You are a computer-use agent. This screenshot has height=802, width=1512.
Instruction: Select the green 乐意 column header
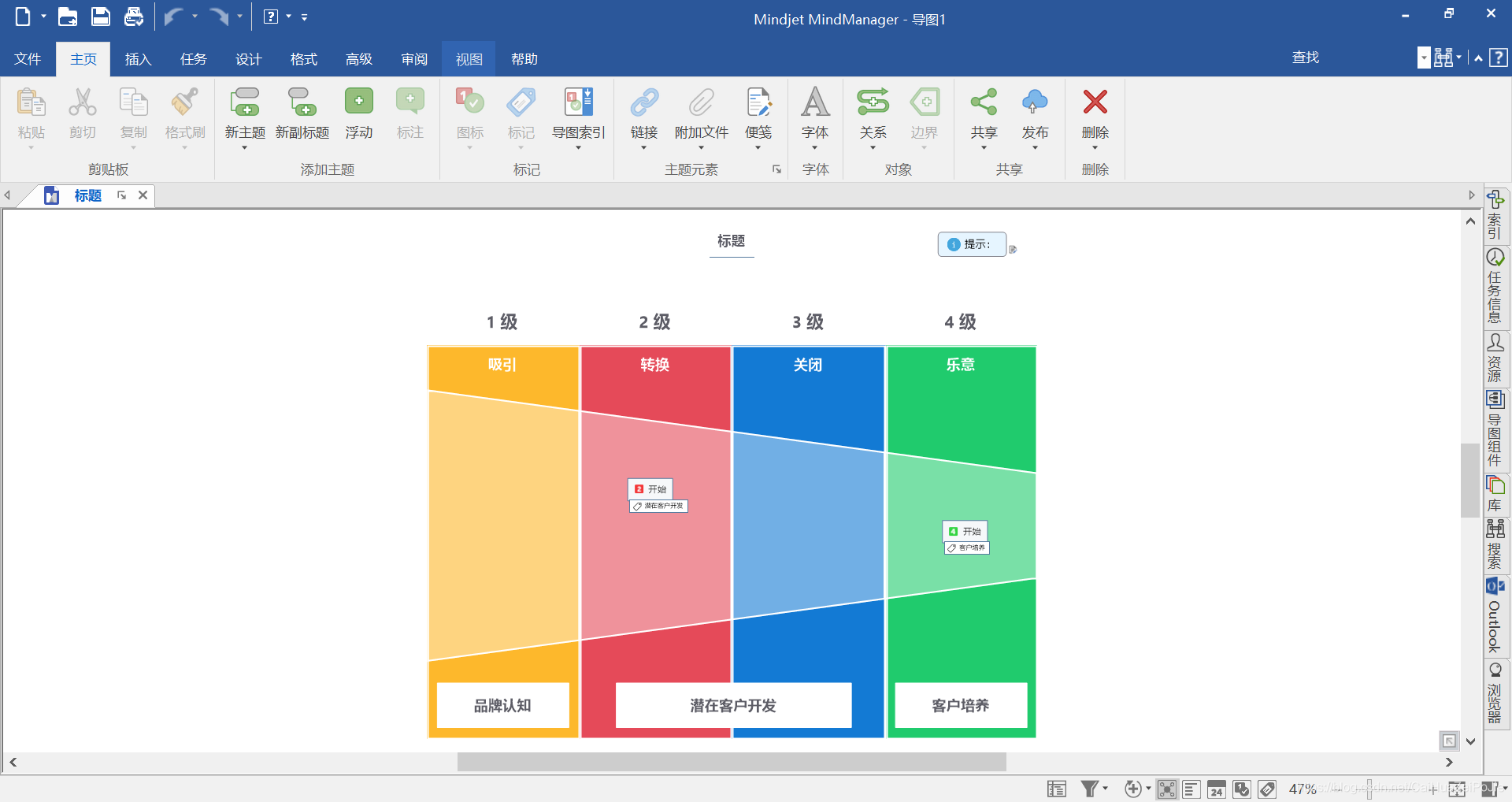(961, 365)
